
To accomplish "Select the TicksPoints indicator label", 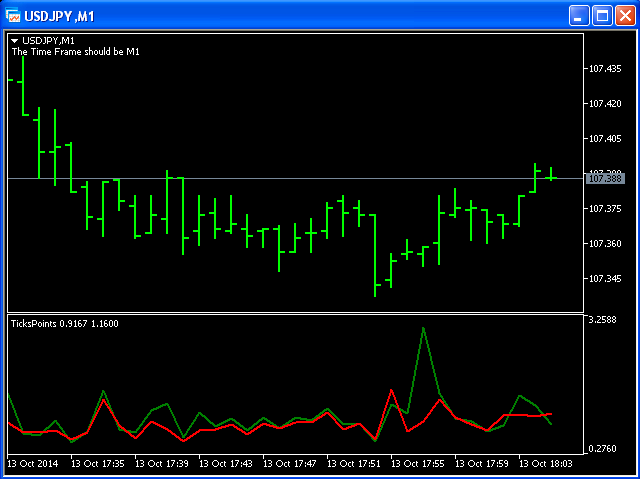I will (64, 324).
